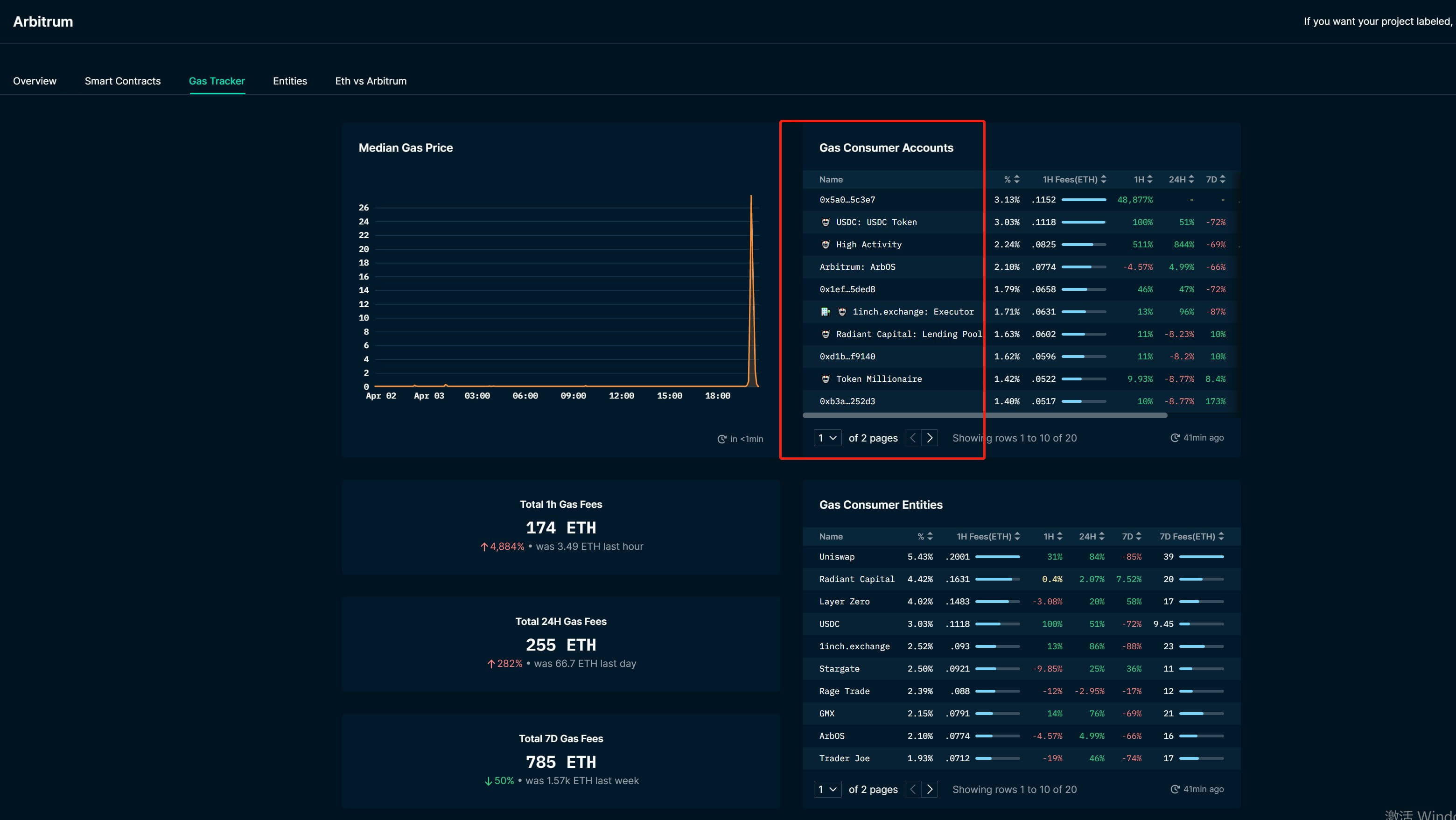
Task: Click building icon next to 1inch.exchange Executor
Action: [x=825, y=312]
